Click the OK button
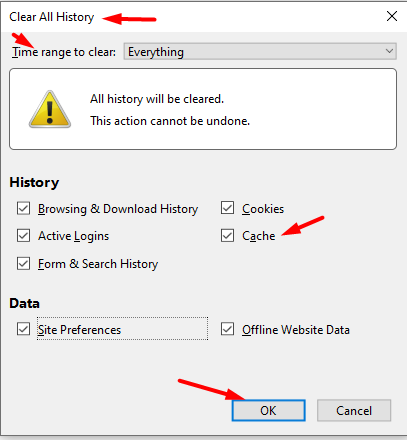 coord(268,410)
